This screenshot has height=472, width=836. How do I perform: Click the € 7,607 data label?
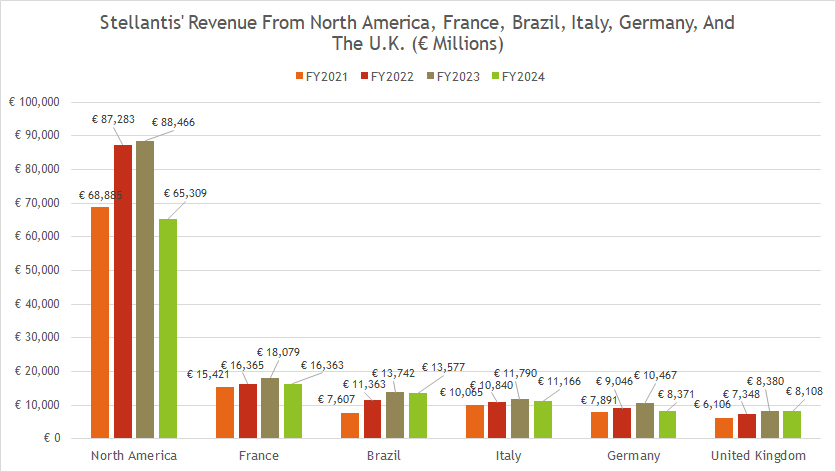click(x=336, y=399)
